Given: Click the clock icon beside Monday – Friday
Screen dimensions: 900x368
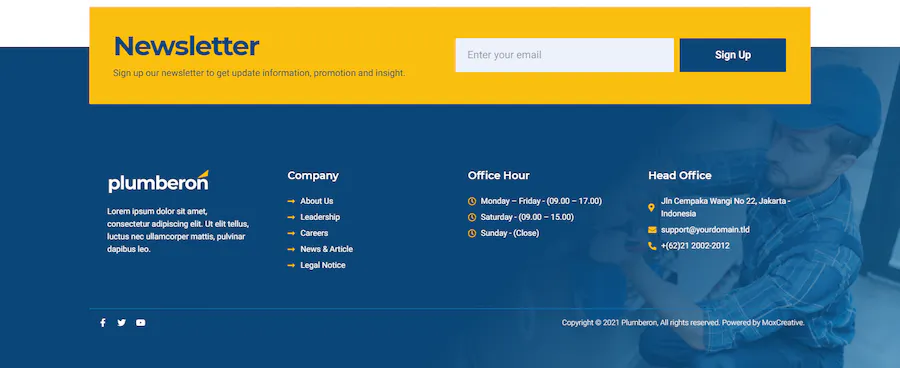Looking at the screenshot, I should [x=472, y=202].
